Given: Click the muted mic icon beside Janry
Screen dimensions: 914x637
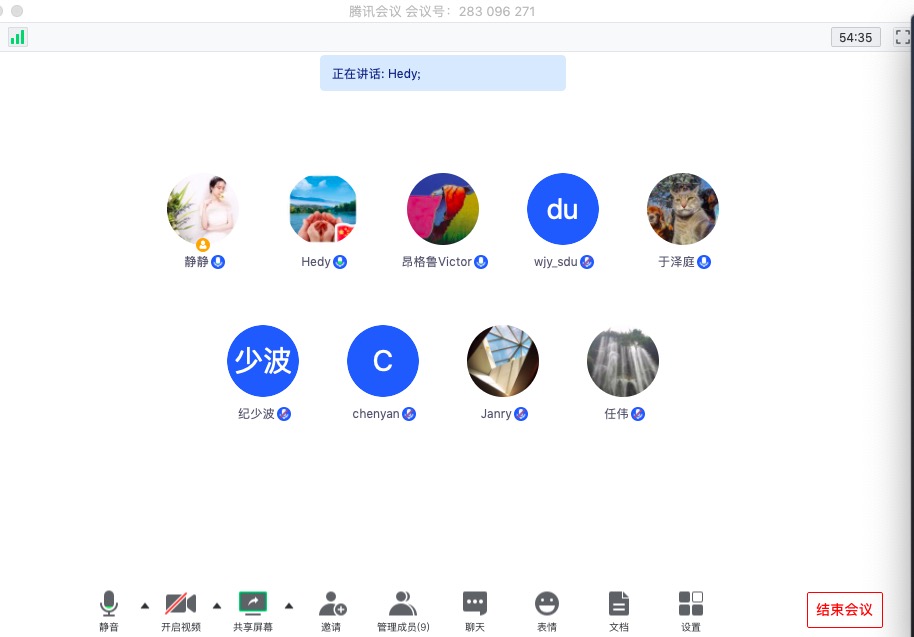Looking at the screenshot, I should click(521, 414).
